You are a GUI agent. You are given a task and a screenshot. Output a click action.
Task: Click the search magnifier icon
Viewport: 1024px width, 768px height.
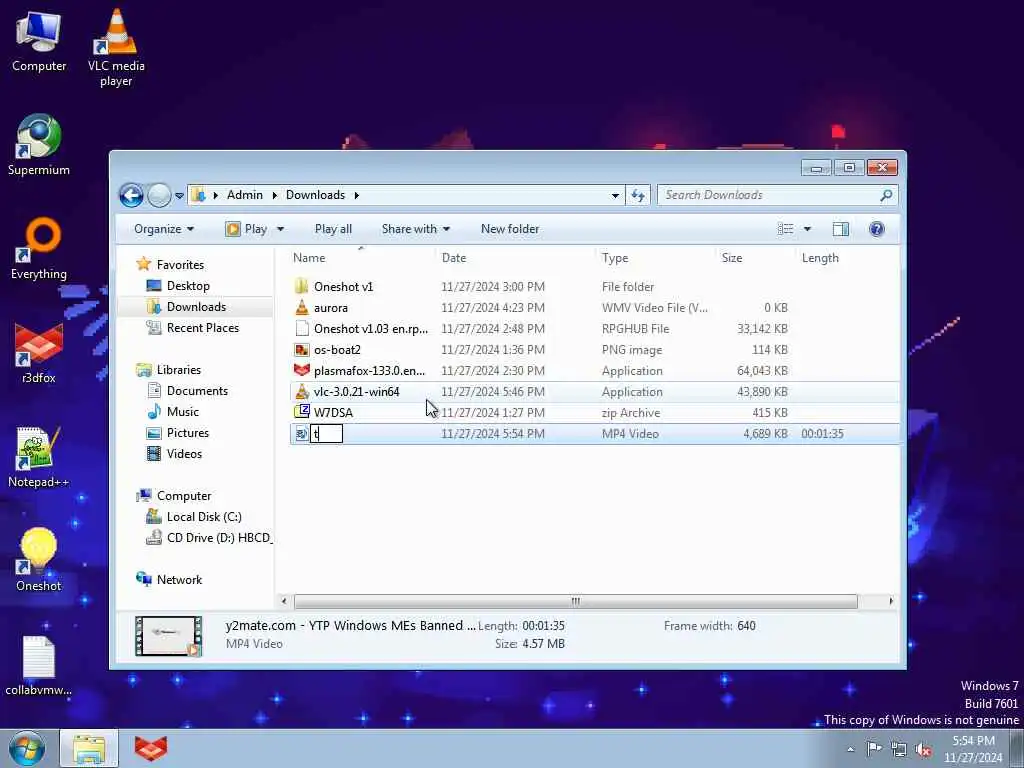(886, 195)
